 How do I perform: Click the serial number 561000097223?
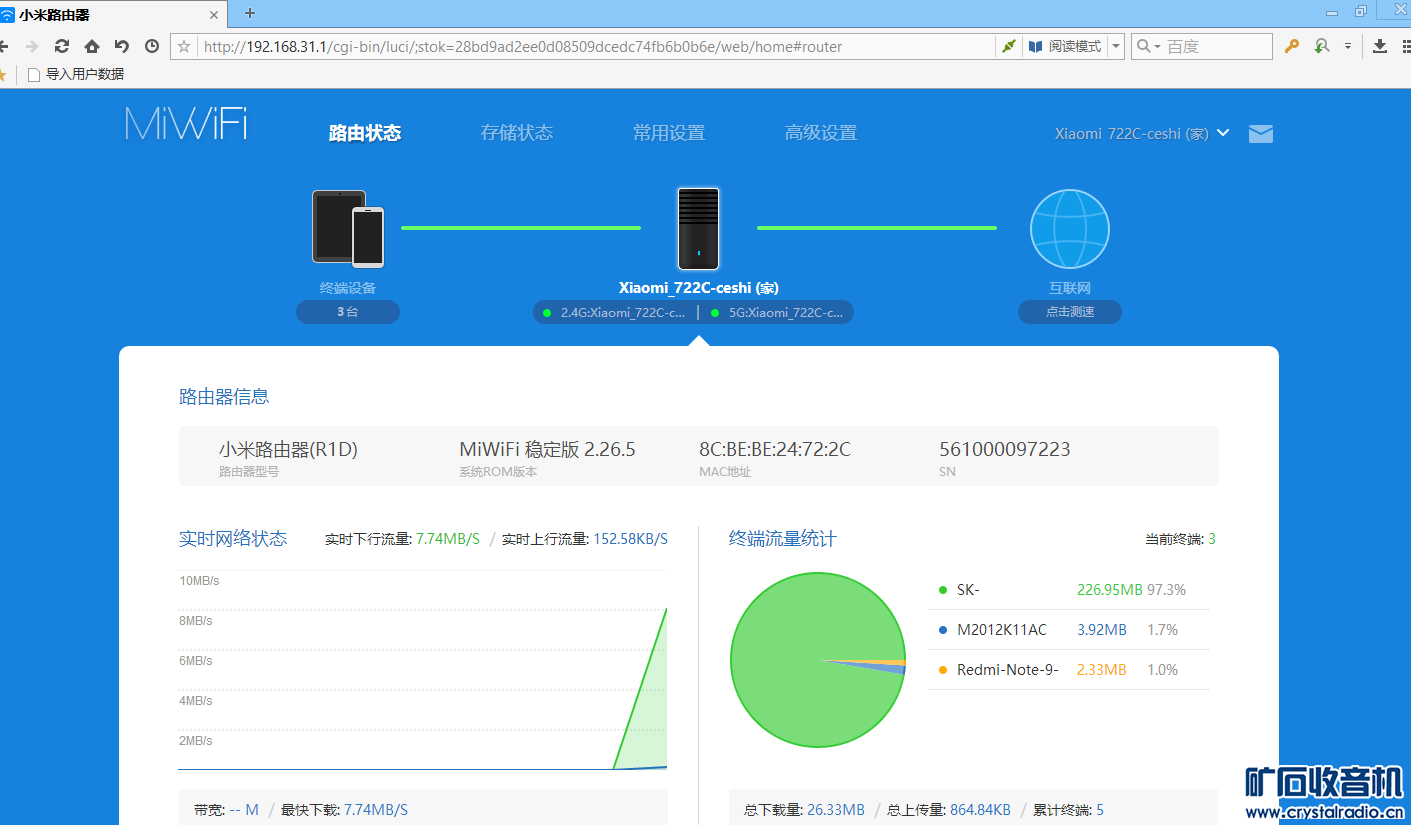pyautogui.click(x=1005, y=450)
